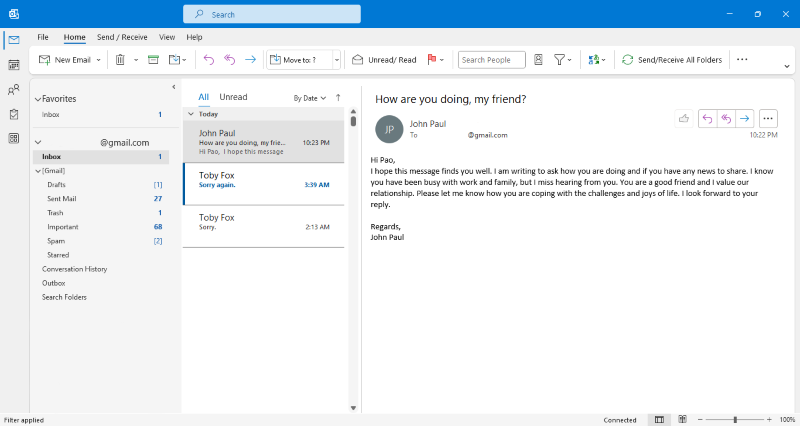Viewport: 800px width, 426px height.
Task: Click Reply All in the reading pane
Action: click(726, 118)
